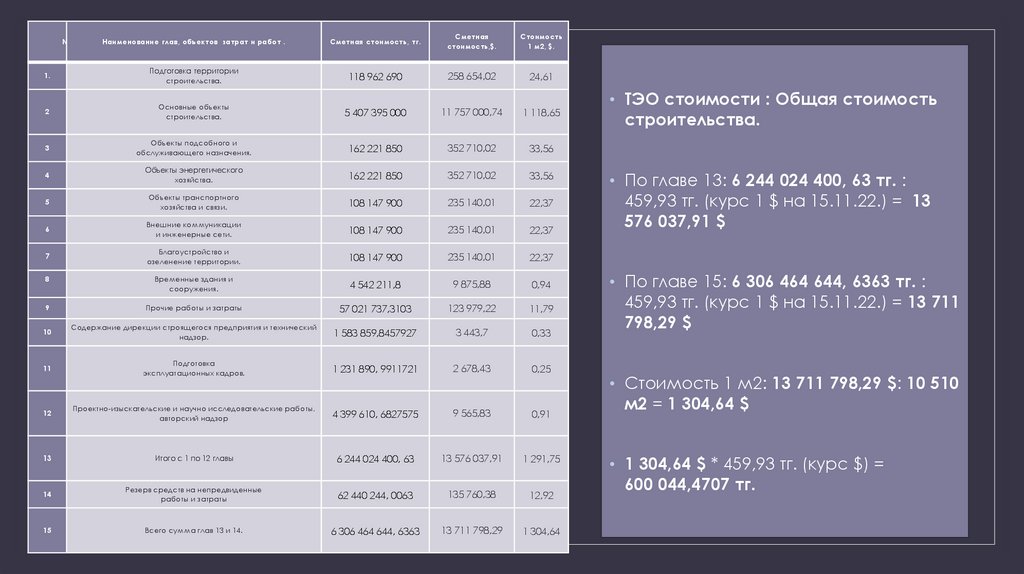Select the 'Основные объекты строительства' cell
This screenshot has width=1024, height=574.
pos(193,112)
